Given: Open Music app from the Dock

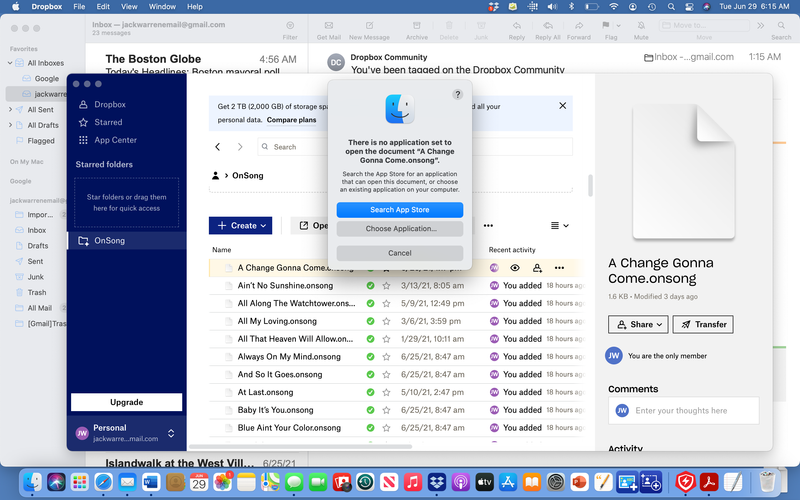Looking at the screenshot, I should point(411,482).
